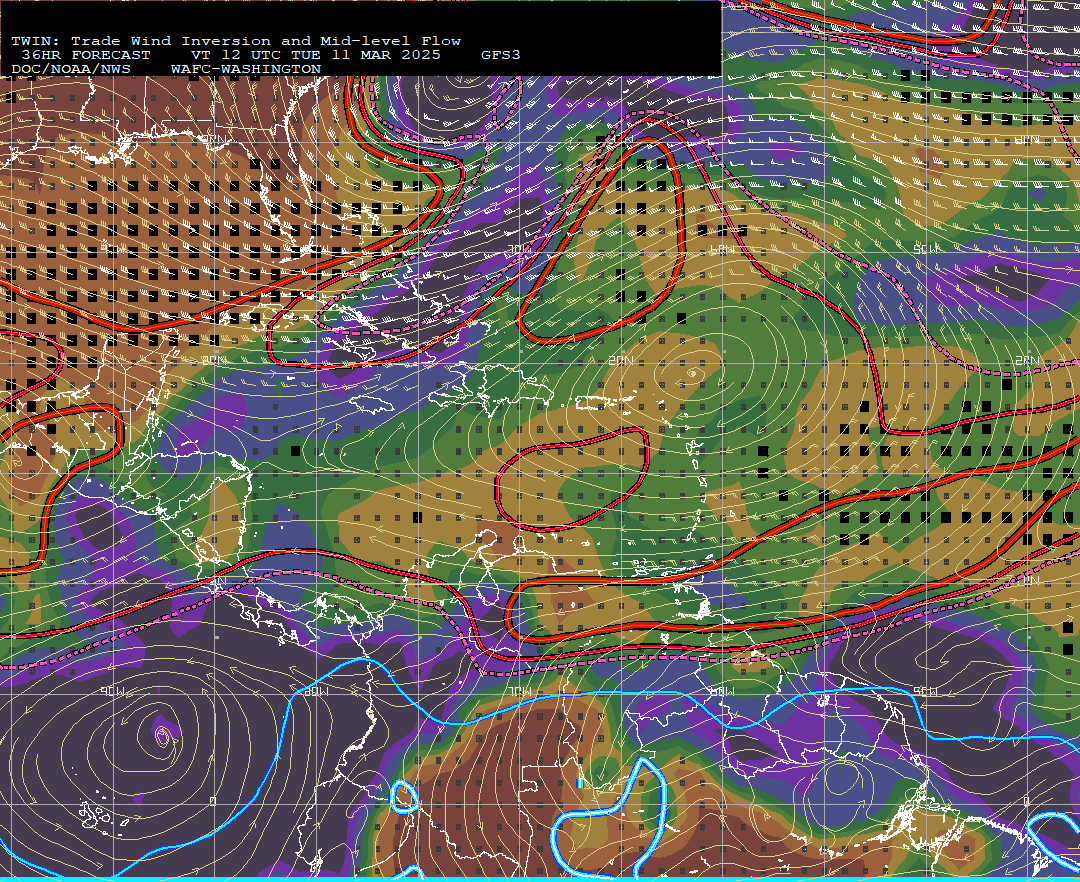The image size is (1080, 882).
Task: Click the '36HR FORECAST' label
Action: [85, 55]
